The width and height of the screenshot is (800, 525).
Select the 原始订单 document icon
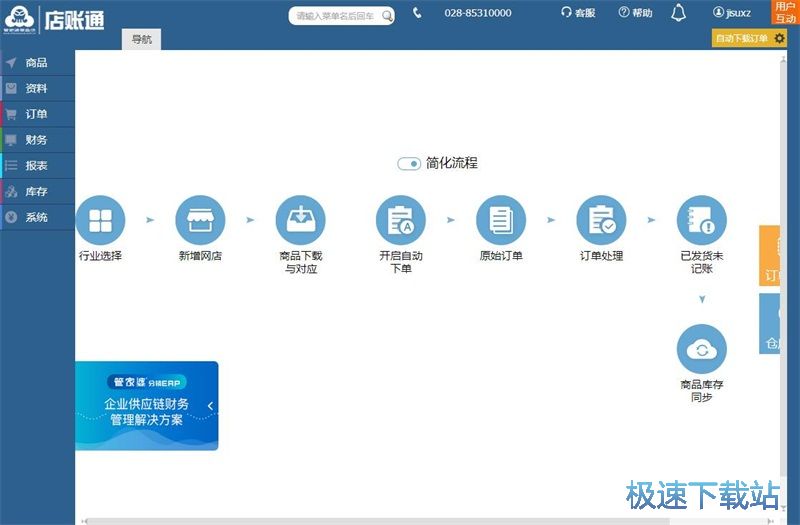(501, 220)
